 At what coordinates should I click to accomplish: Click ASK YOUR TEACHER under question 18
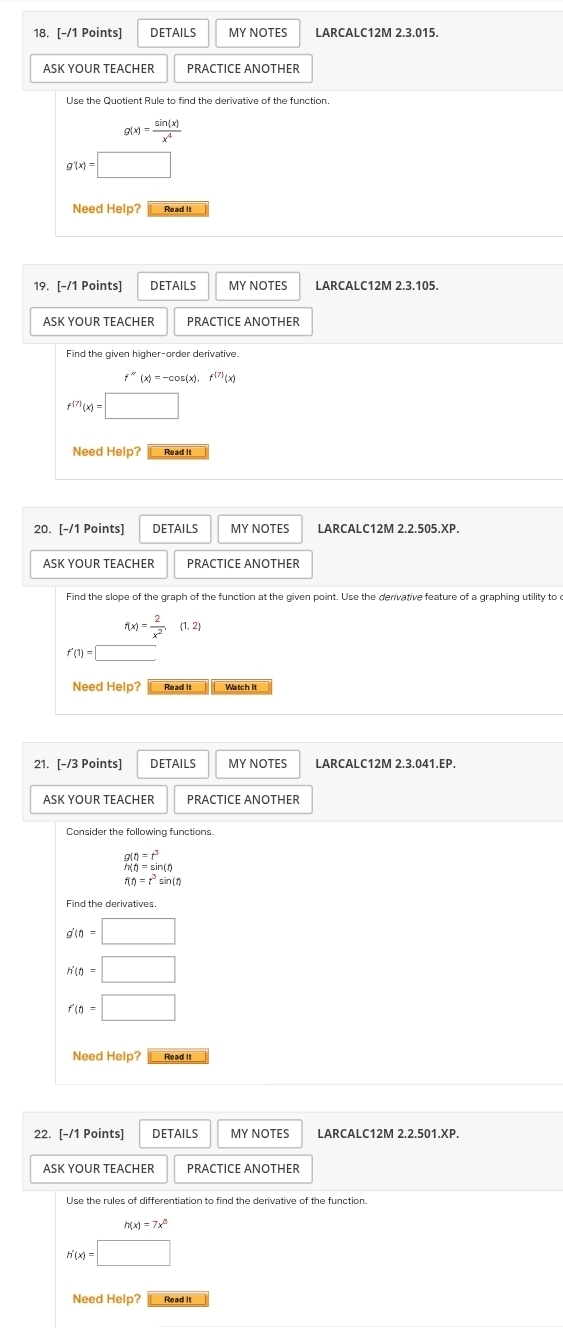pyautogui.click(x=99, y=69)
